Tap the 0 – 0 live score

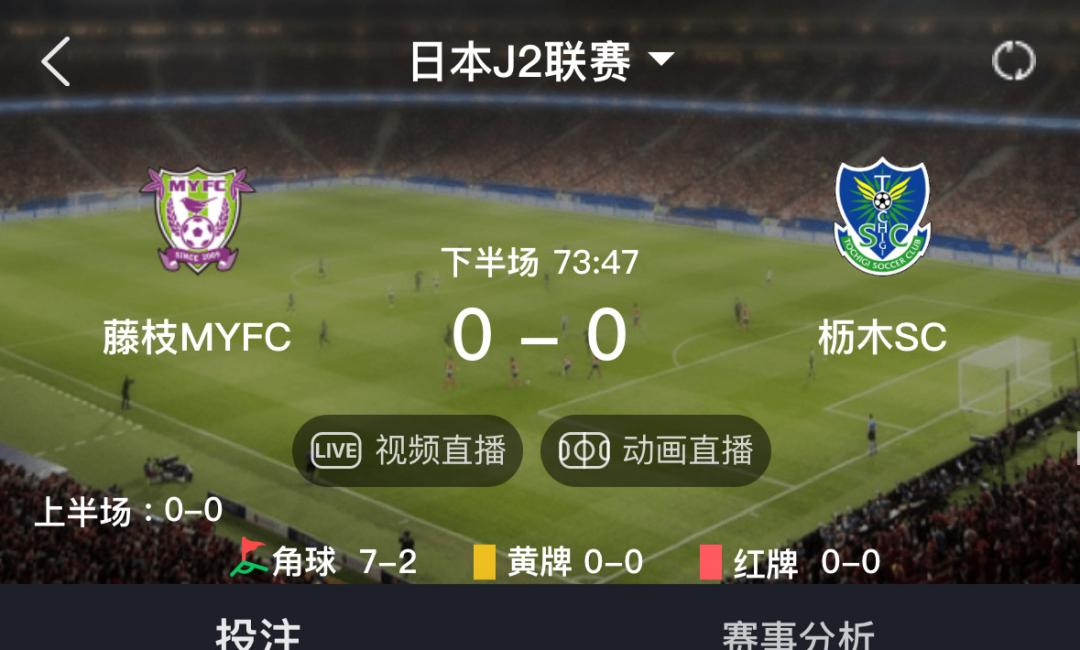coord(539,335)
